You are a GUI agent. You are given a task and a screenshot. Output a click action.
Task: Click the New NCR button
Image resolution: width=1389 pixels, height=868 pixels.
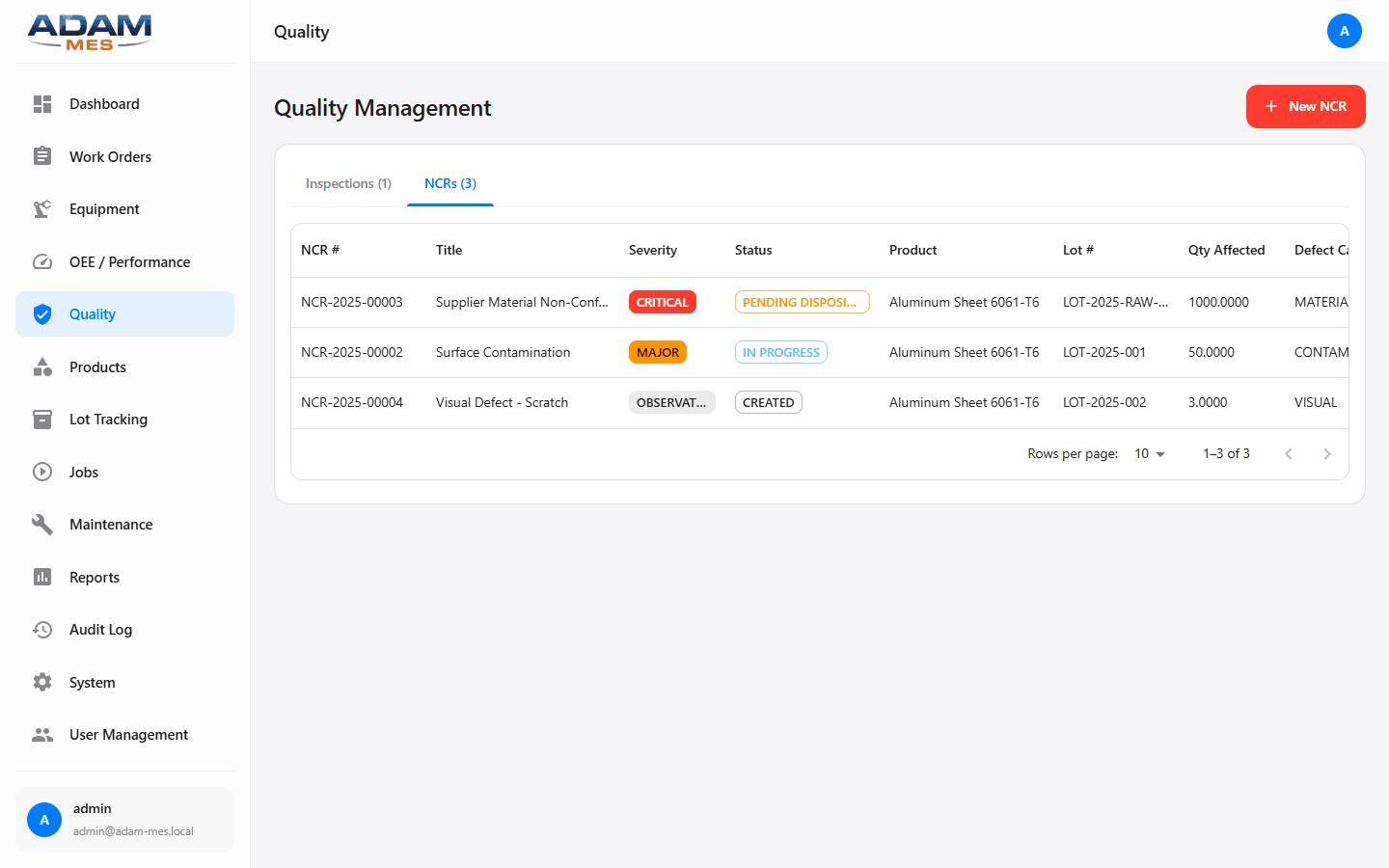coord(1305,106)
